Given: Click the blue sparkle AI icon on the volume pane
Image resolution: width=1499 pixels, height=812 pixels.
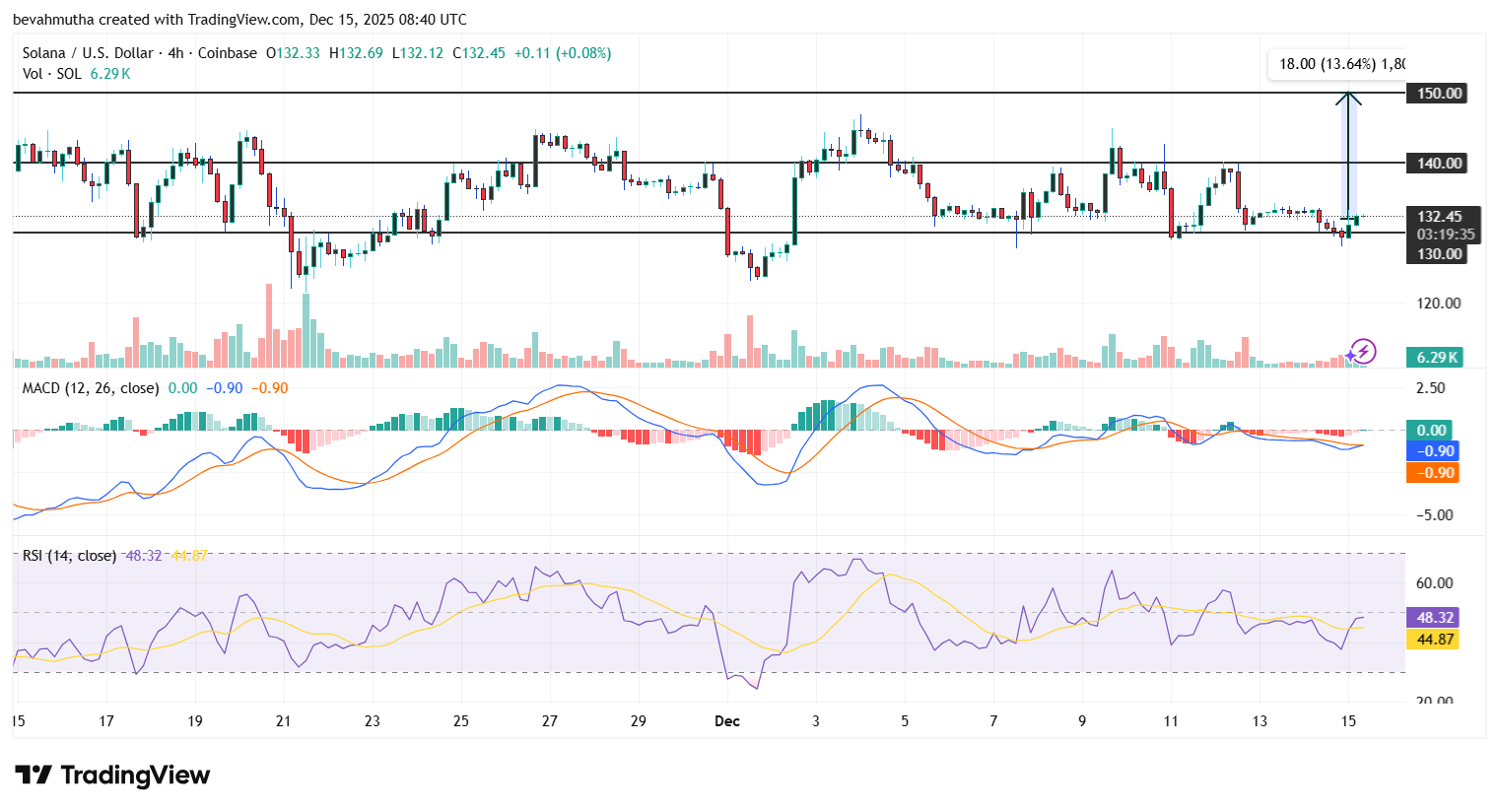Looking at the screenshot, I should point(1350,354).
